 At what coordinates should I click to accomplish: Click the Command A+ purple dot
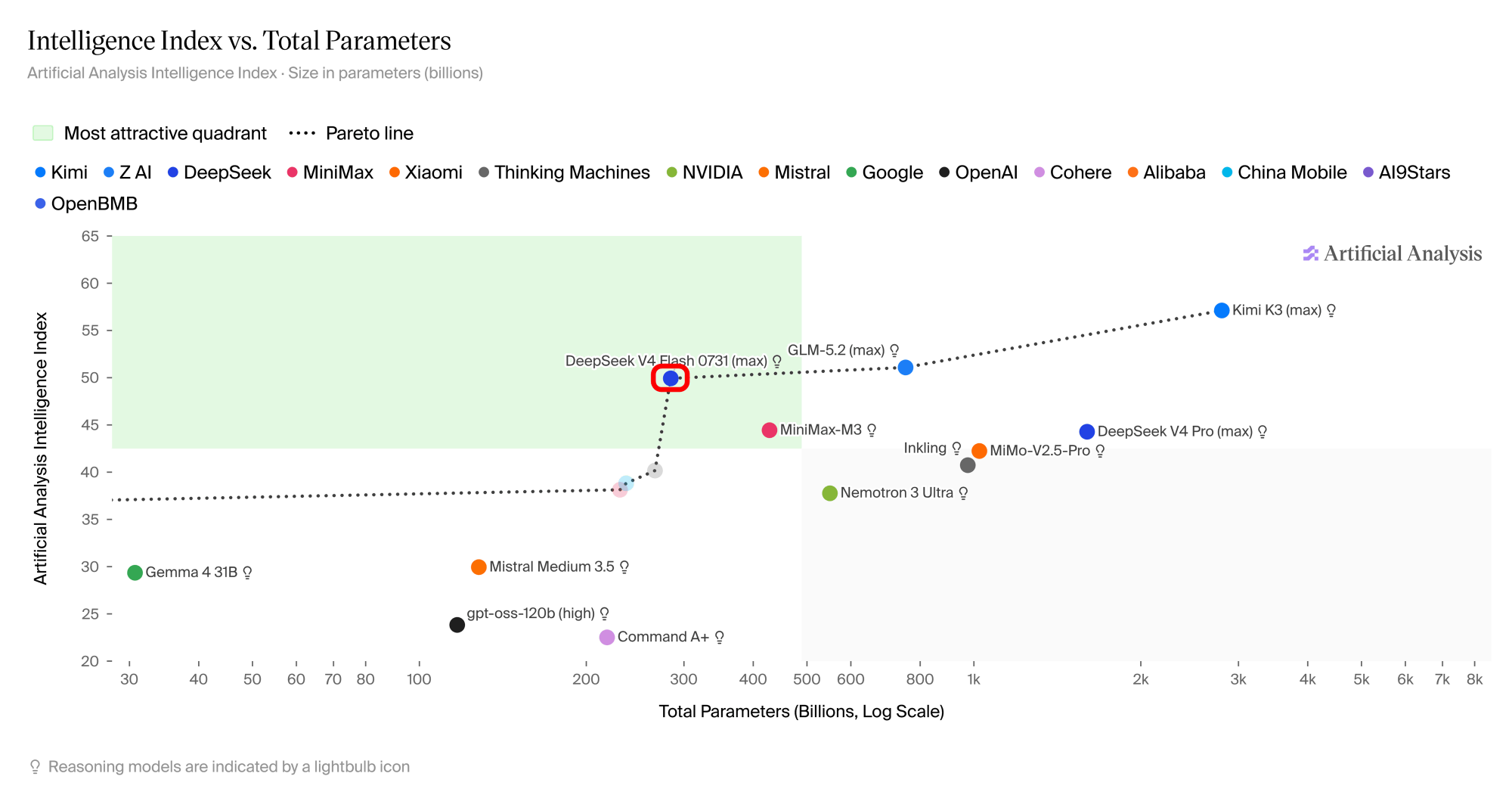(x=606, y=637)
